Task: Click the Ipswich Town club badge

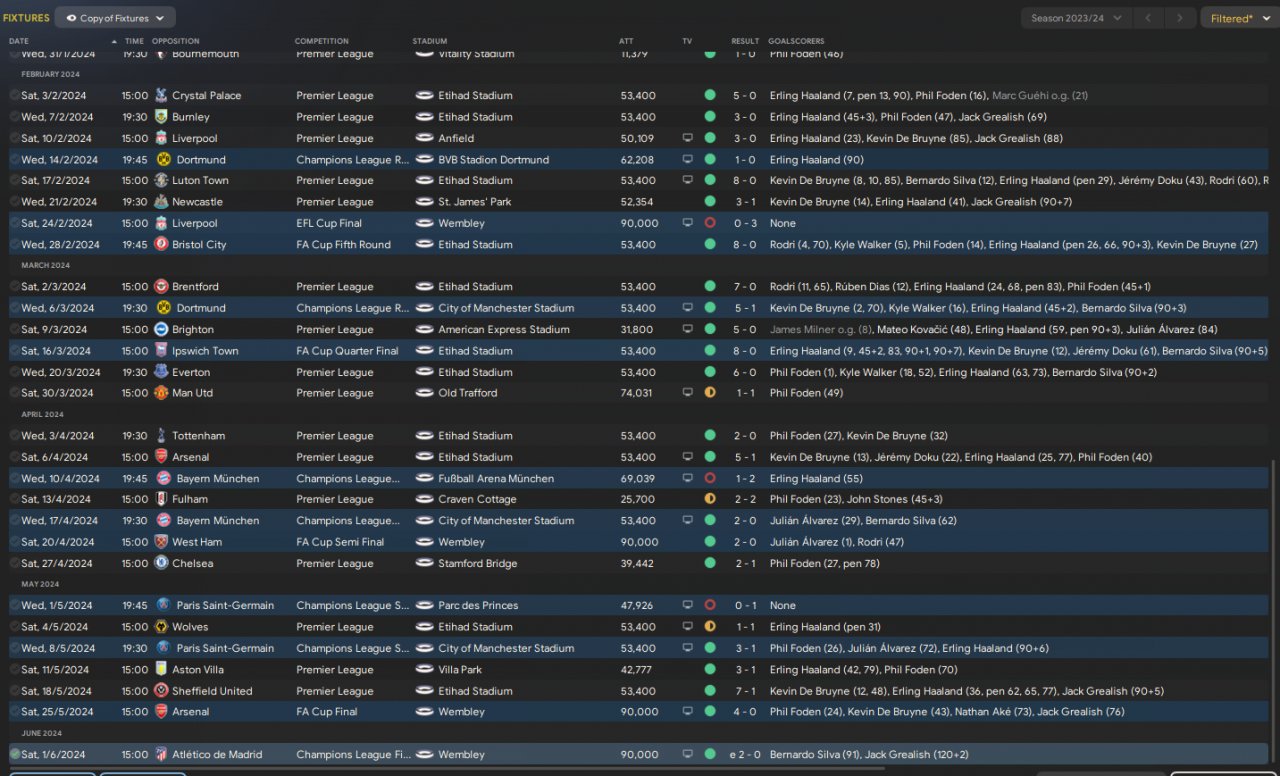Action: (161, 351)
